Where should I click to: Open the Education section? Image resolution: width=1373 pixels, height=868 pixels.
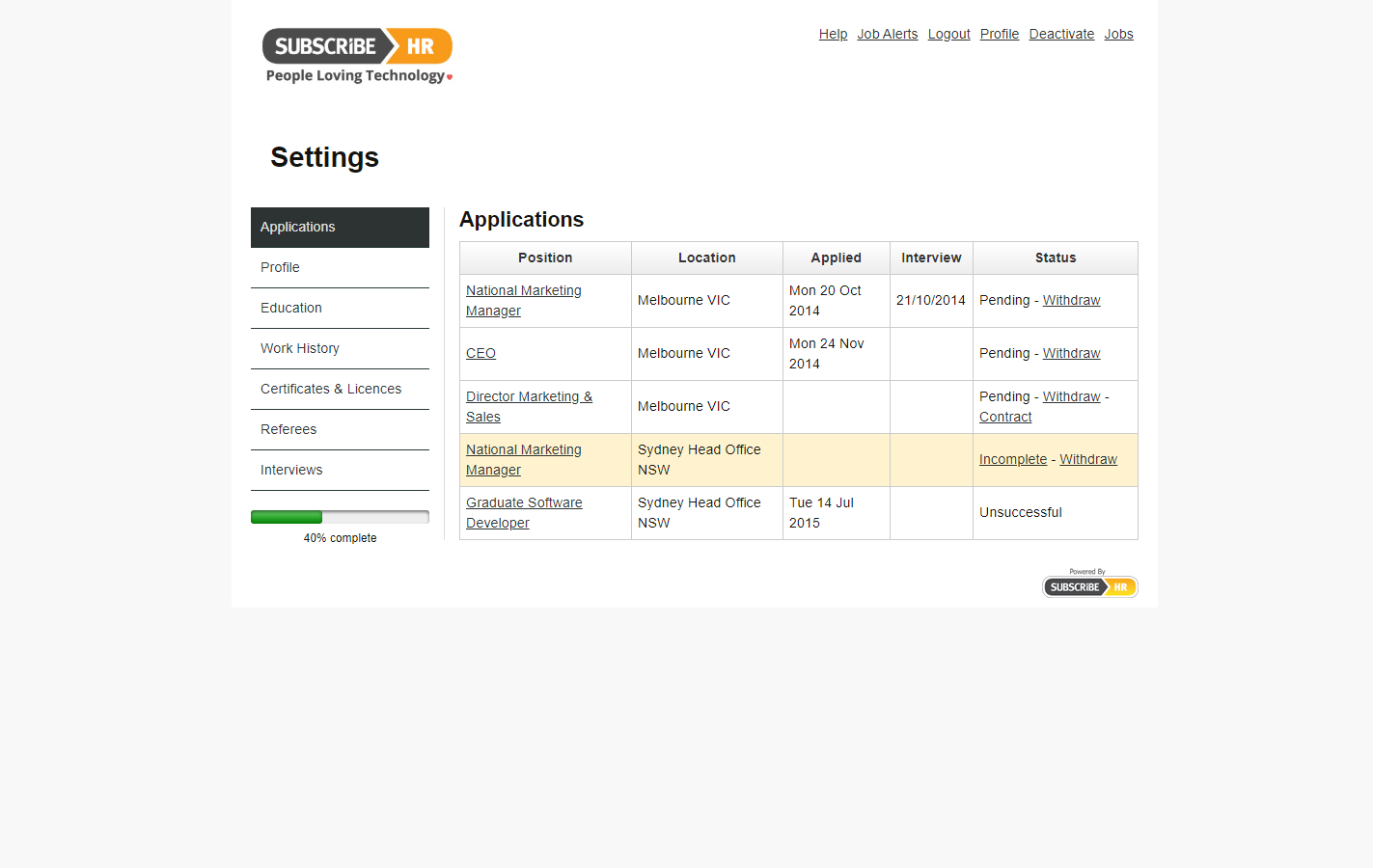click(291, 308)
